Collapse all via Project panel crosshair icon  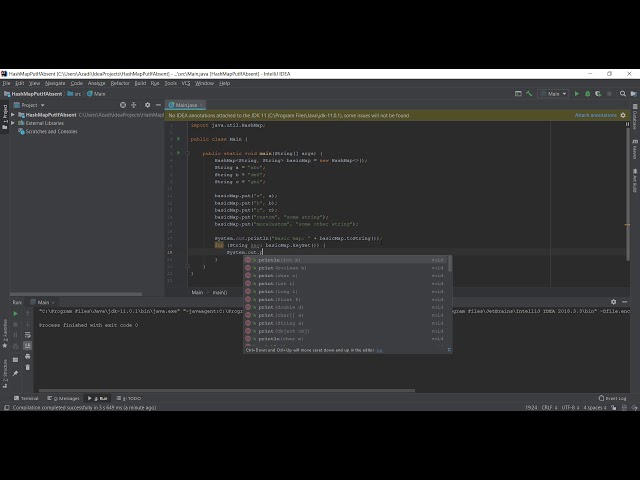pos(133,105)
